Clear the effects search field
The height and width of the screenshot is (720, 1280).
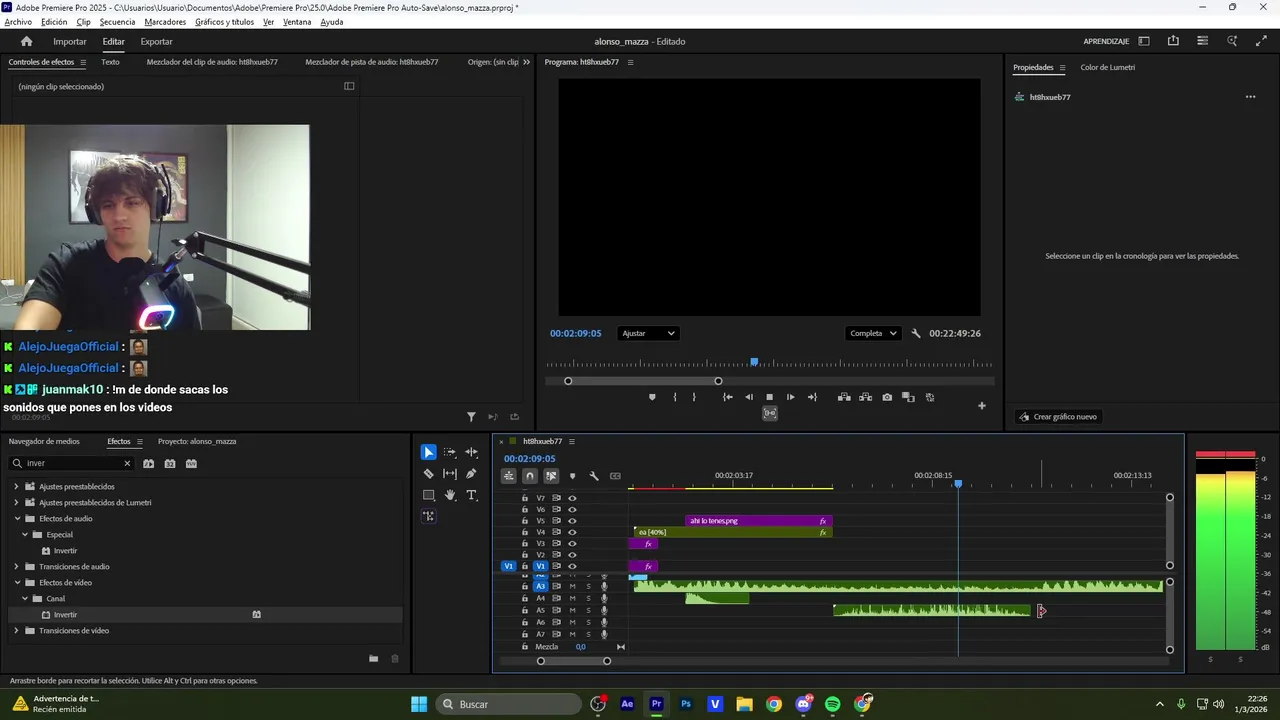127,464
